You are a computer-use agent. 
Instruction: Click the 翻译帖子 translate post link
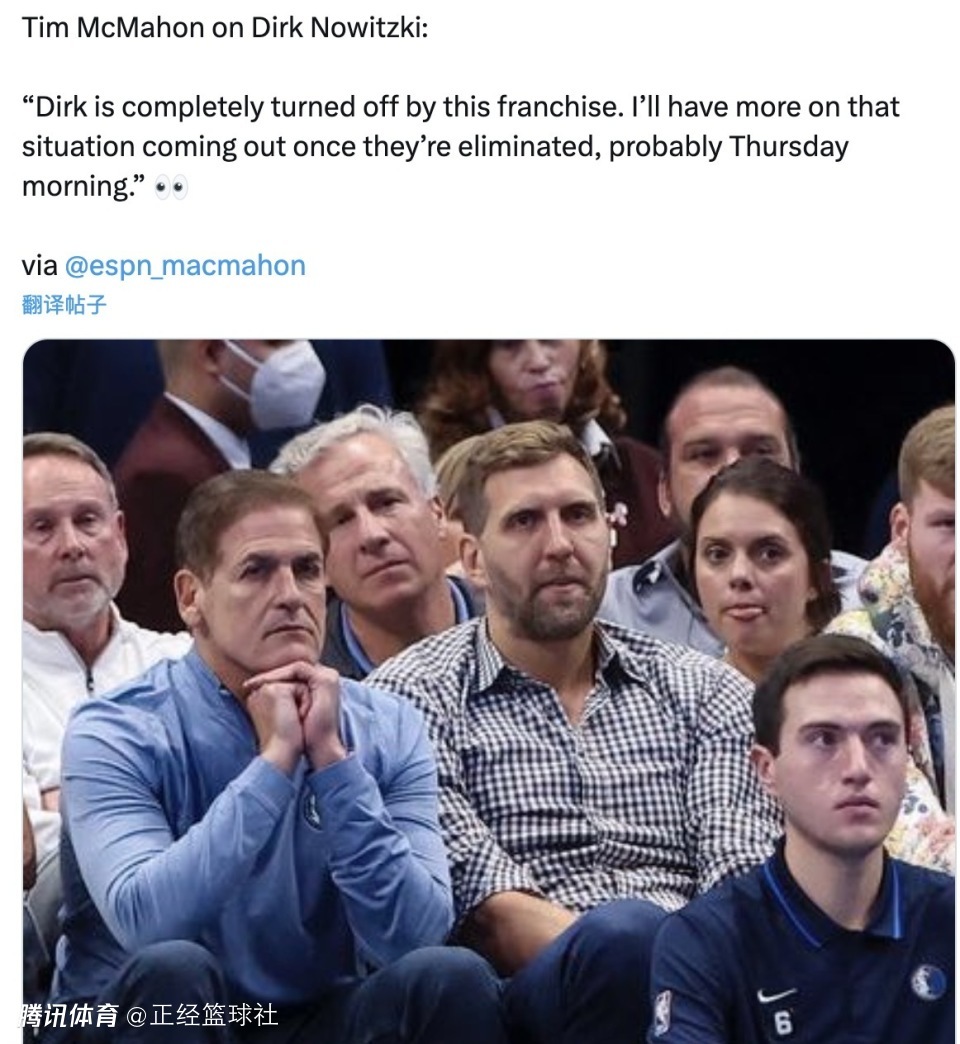(64, 305)
